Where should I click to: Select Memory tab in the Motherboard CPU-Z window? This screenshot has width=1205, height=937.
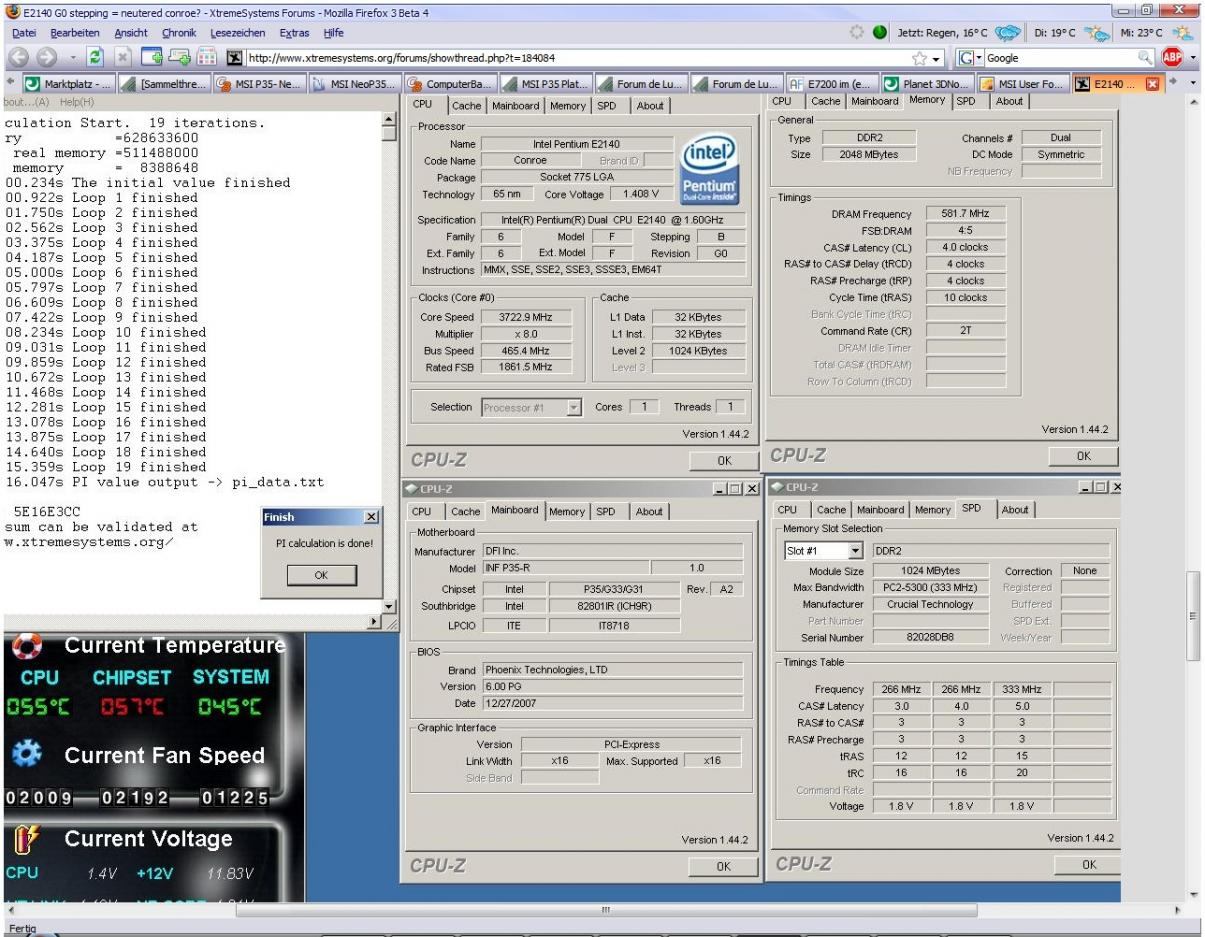pyautogui.click(x=567, y=511)
